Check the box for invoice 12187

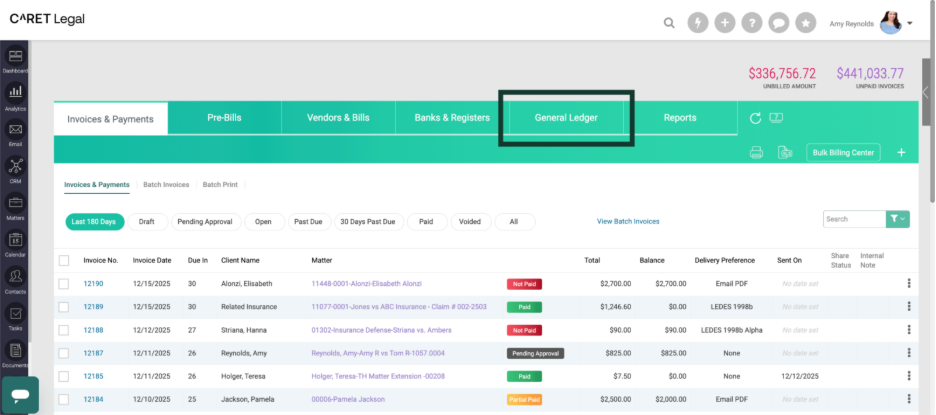(64, 353)
